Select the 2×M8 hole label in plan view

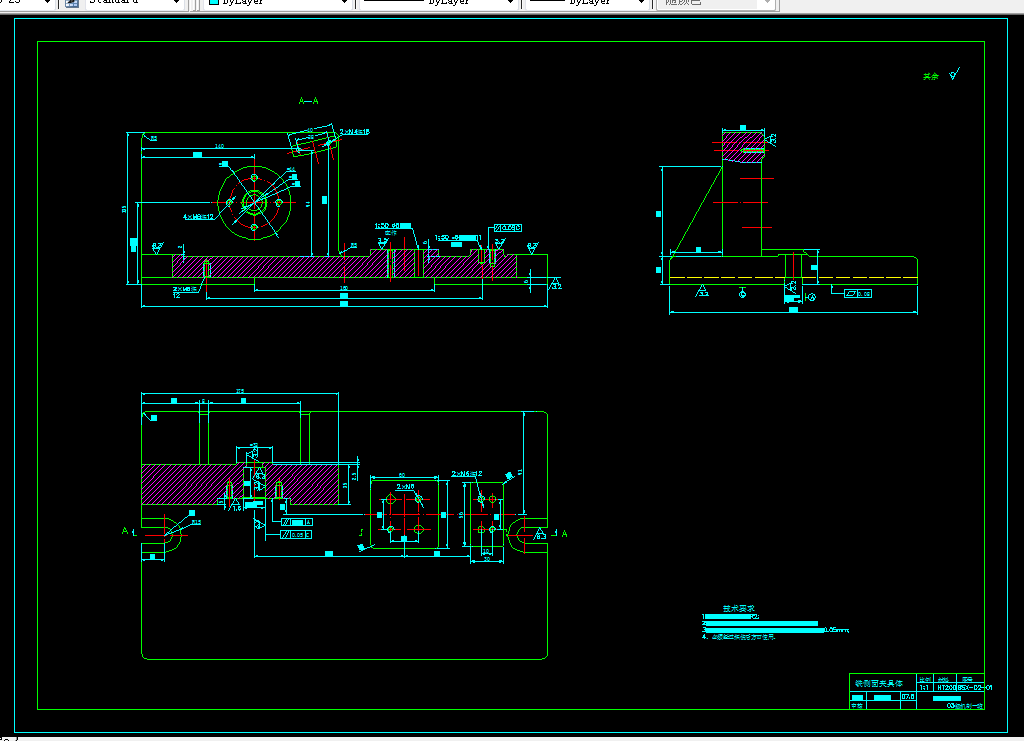click(405, 487)
